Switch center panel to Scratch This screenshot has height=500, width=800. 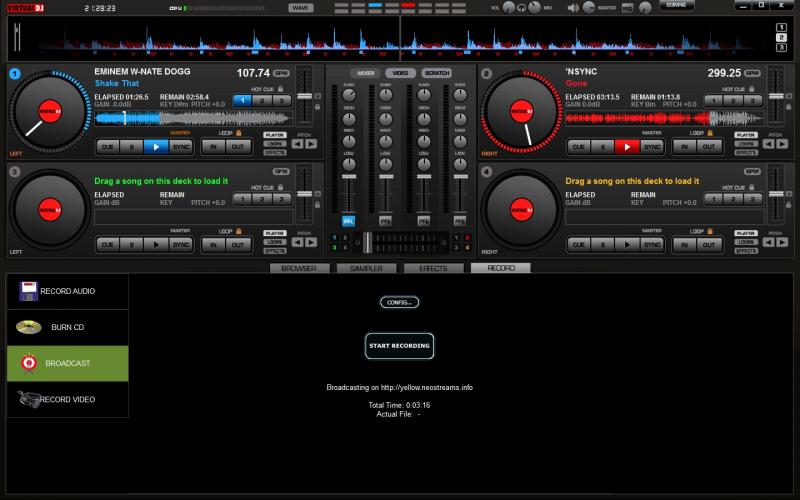coord(437,73)
